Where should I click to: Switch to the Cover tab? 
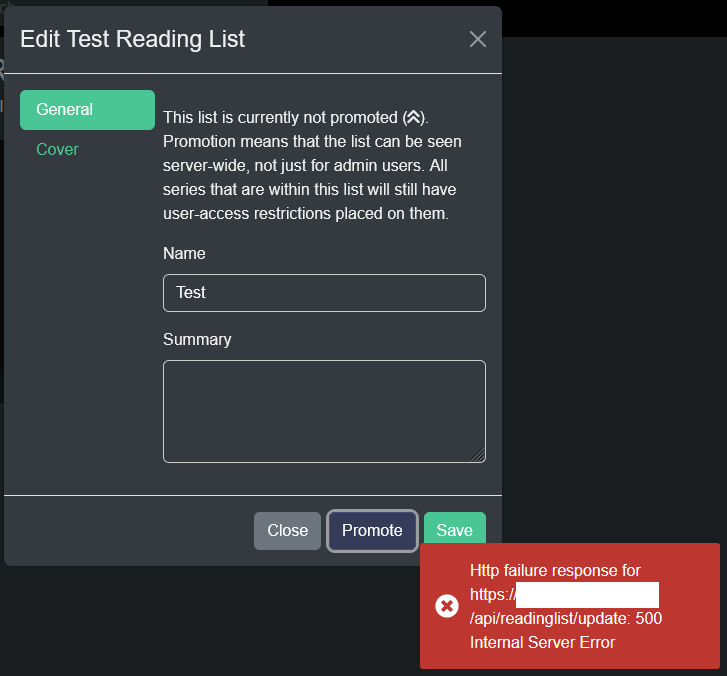(57, 150)
